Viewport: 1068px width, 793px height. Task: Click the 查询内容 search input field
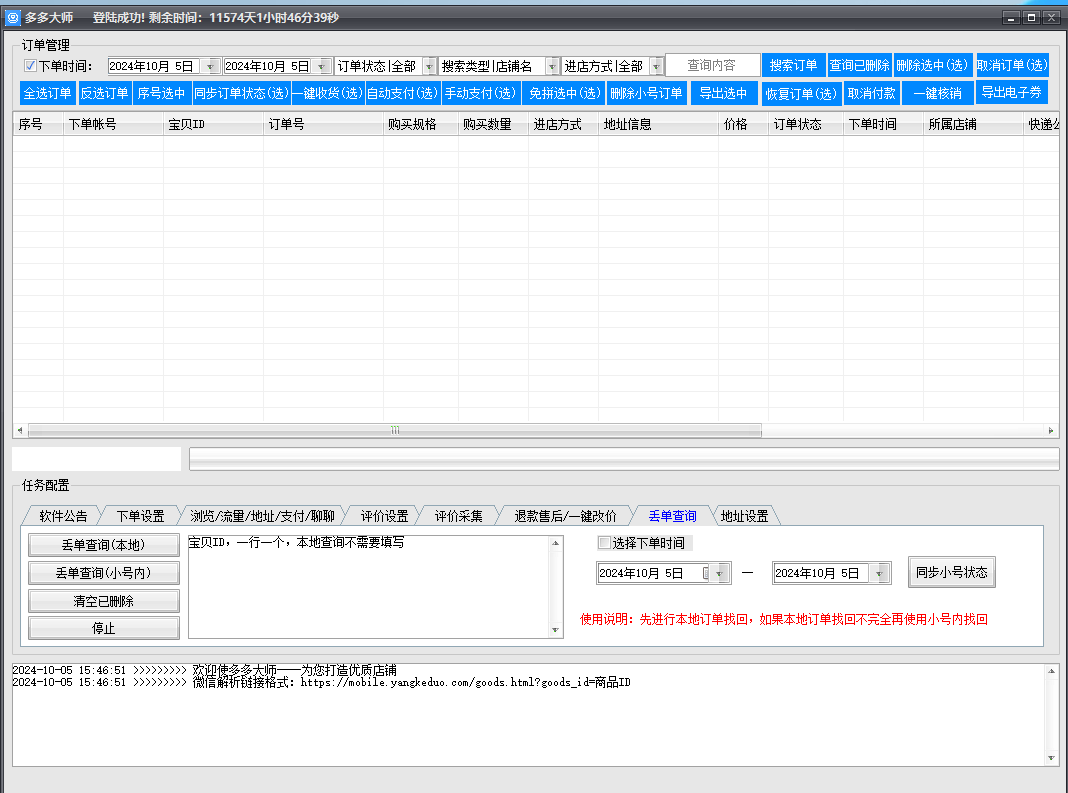(712, 65)
